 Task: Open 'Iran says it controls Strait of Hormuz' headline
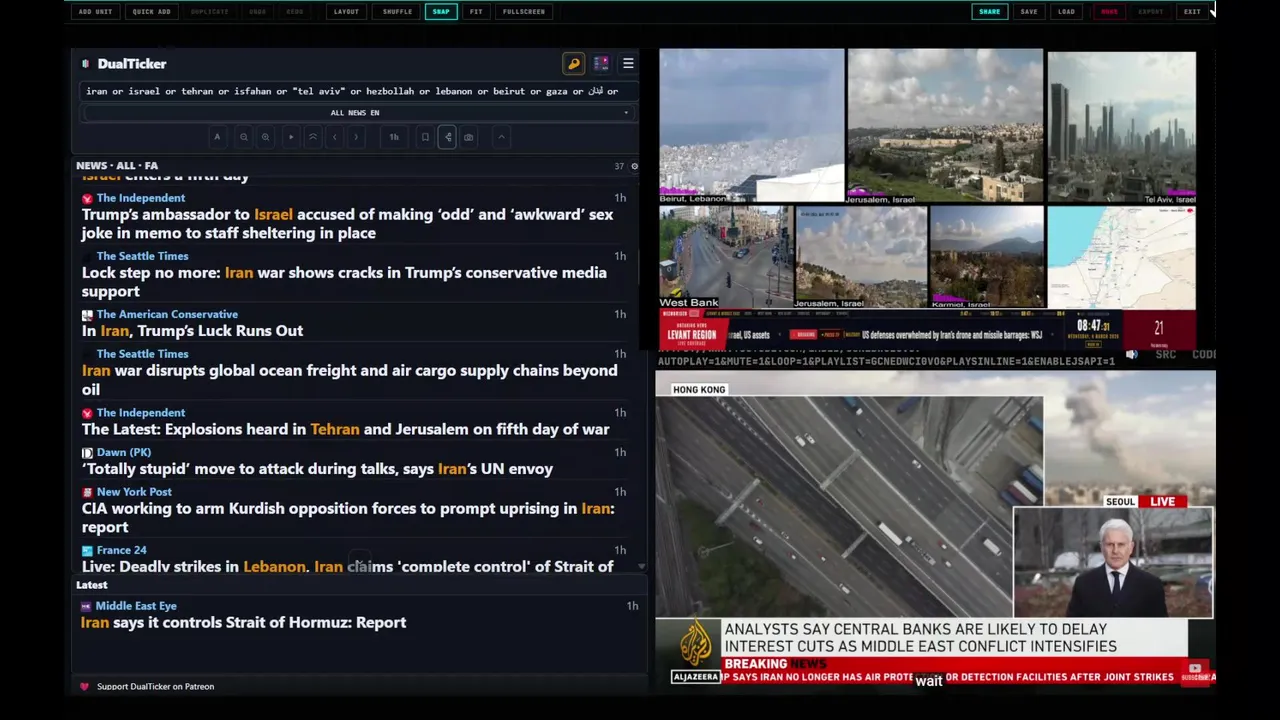pos(243,622)
